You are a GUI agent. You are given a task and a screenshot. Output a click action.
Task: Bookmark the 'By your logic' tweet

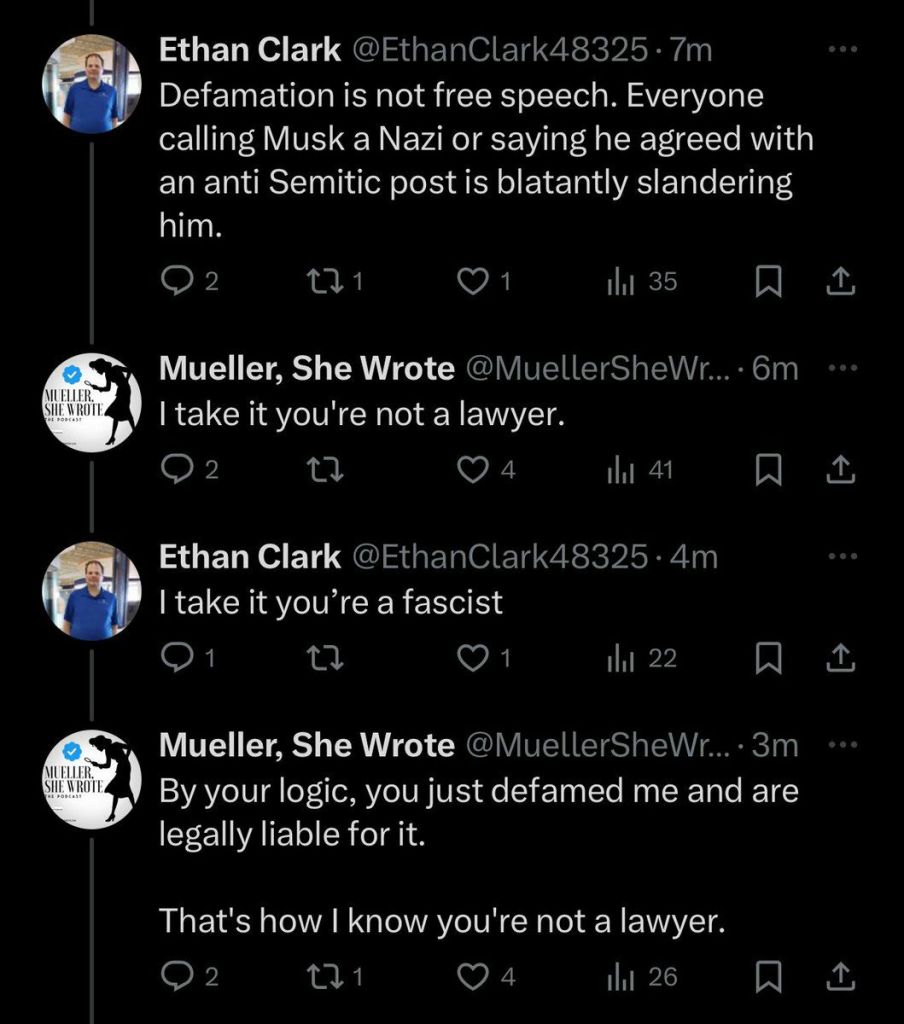766,977
